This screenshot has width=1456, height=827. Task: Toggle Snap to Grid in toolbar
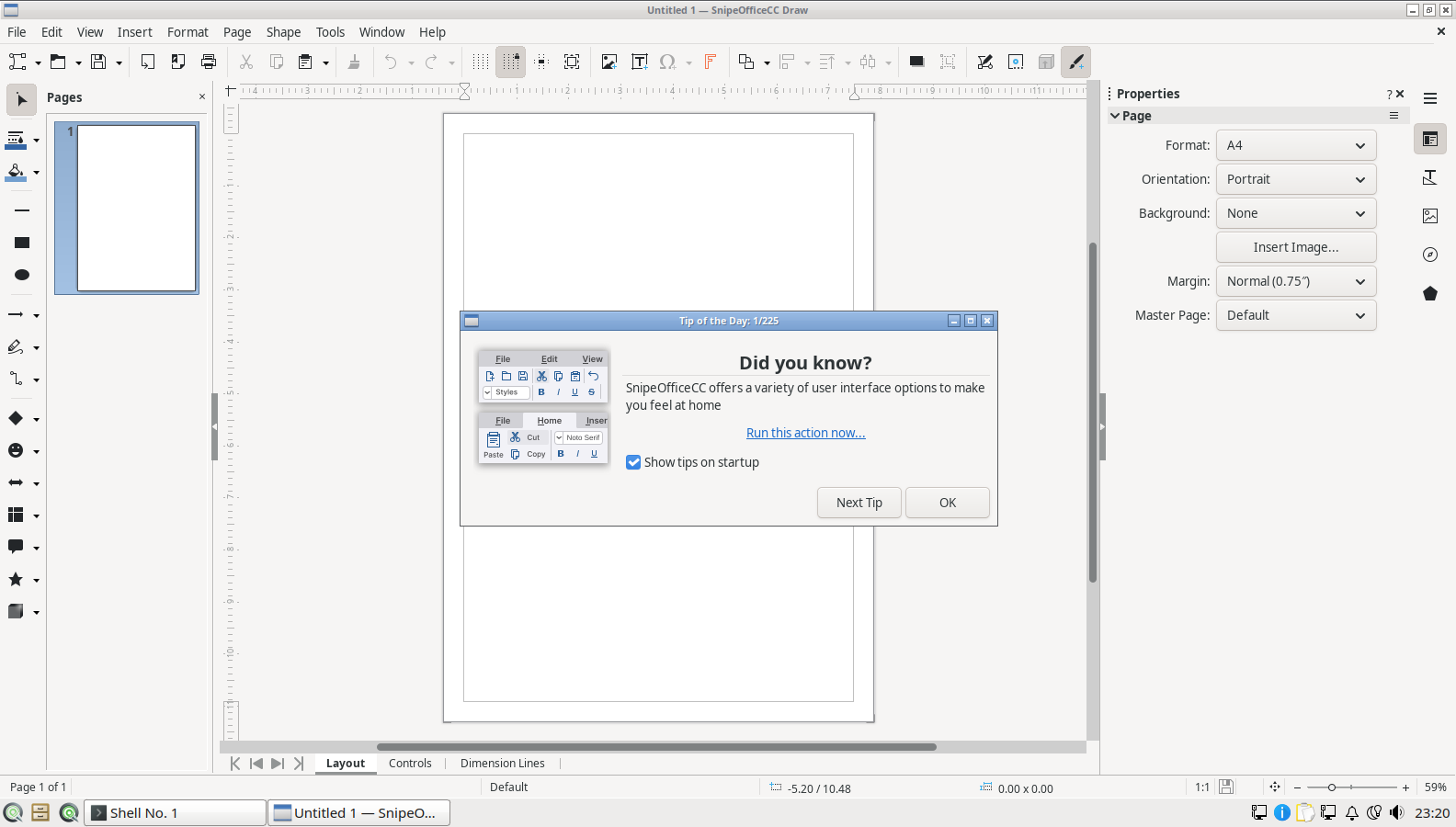[511, 62]
